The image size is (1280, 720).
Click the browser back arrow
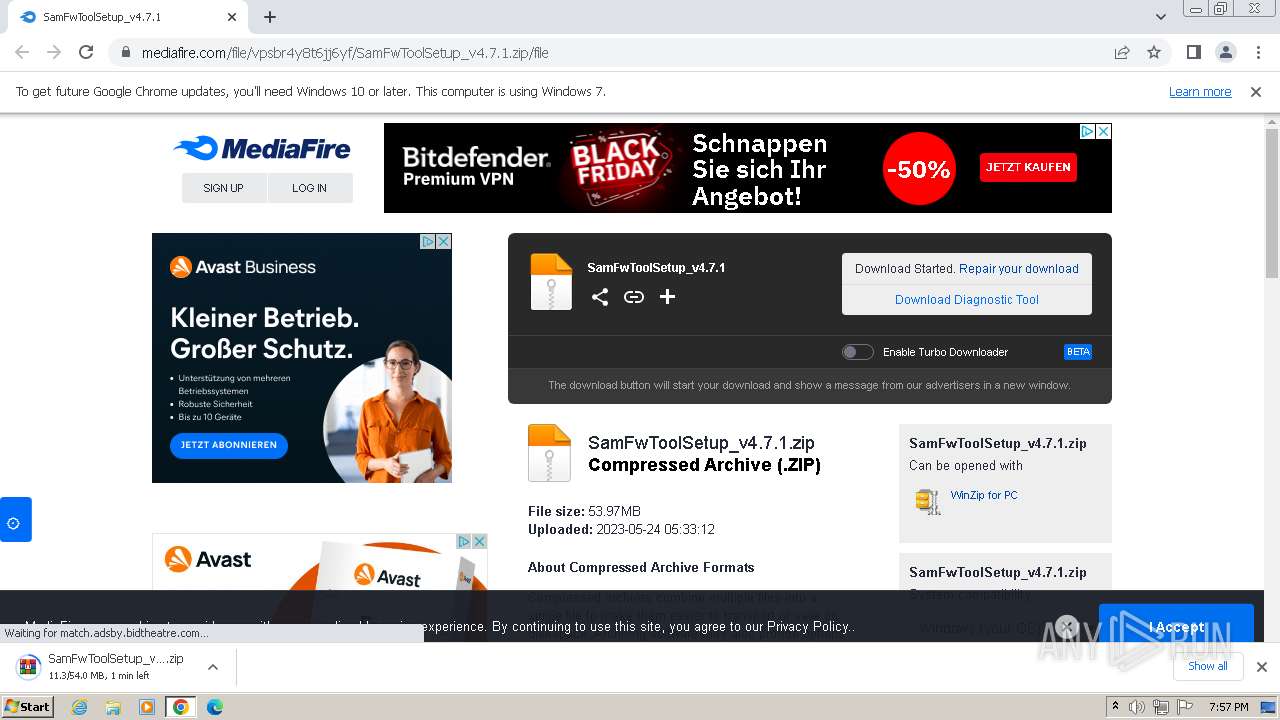22,52
